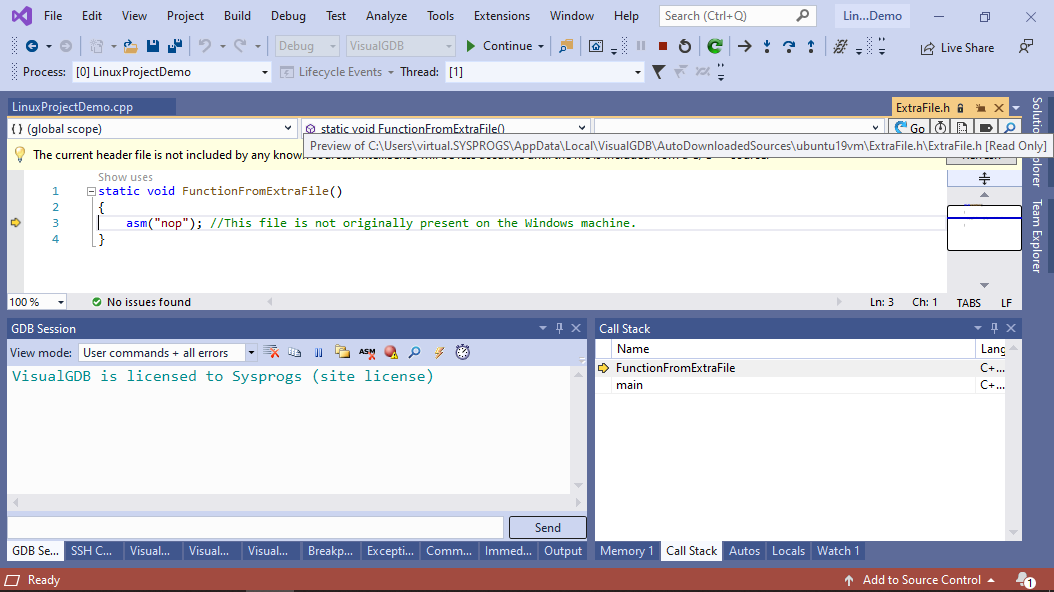Click the Show uses code lens link
1054x592 pixels.
click(x=125, y=177)
